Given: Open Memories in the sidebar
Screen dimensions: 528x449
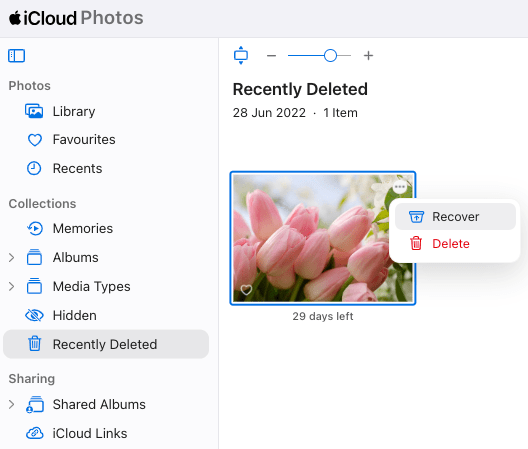Looking at the screenshot, I should [x=106, y=228].
